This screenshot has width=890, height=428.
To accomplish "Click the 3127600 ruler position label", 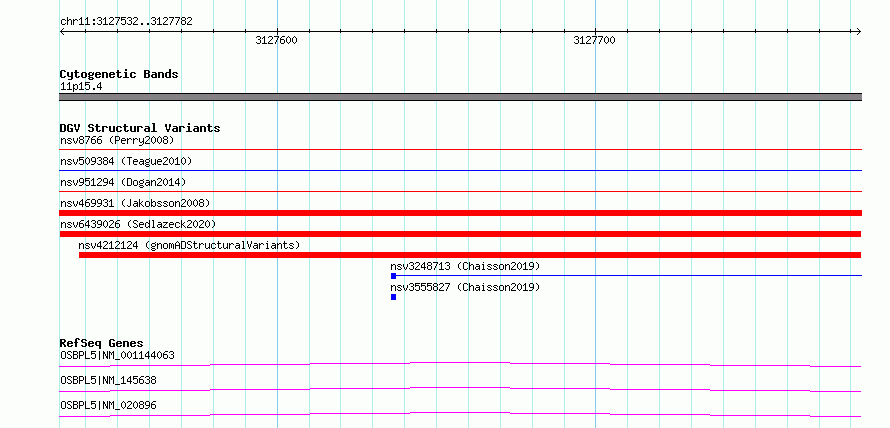I will click(x=276, y=40).
